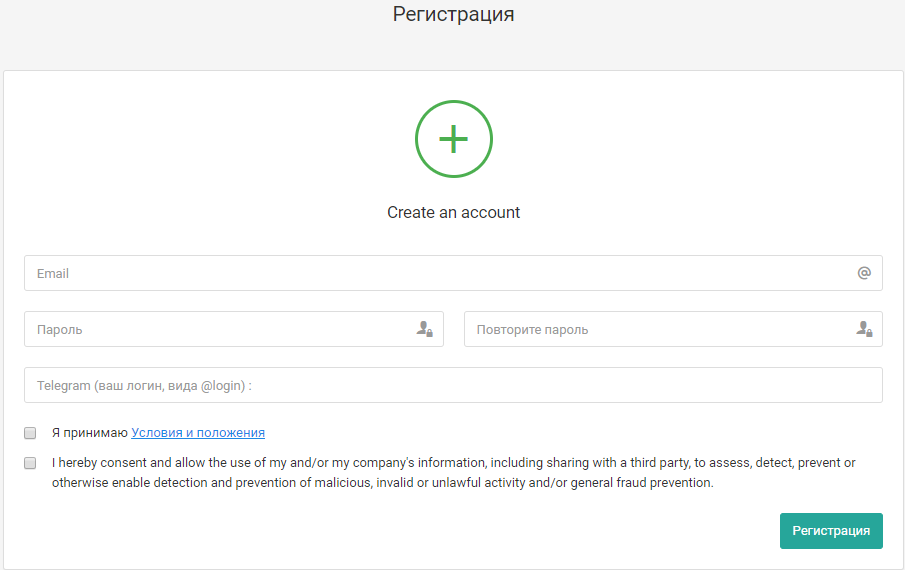
Task: Click the Я принимаю label text
Action: 90,433
